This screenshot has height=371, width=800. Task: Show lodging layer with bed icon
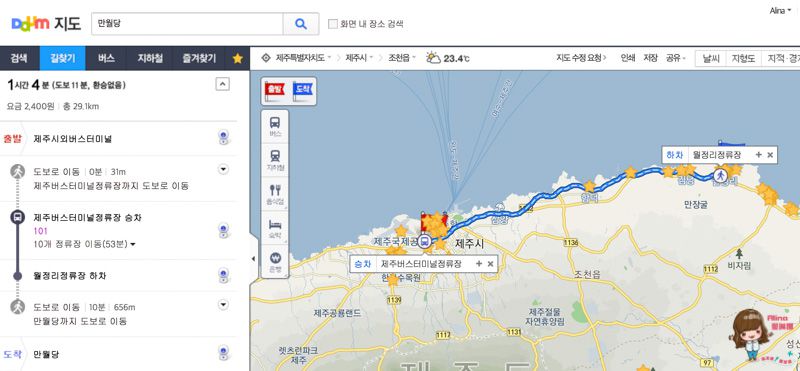274,228
